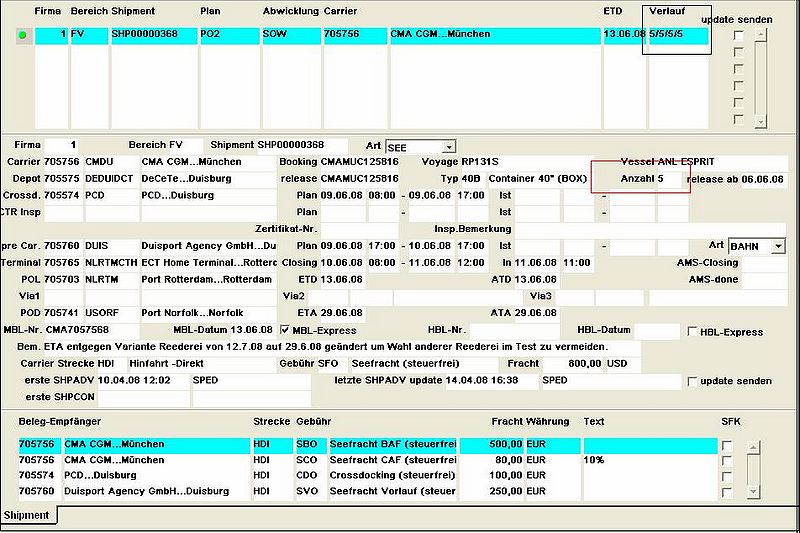Click the empty Insp.Bemerkung field
Screen dimensions: 800x533
[x=650, y=229]
